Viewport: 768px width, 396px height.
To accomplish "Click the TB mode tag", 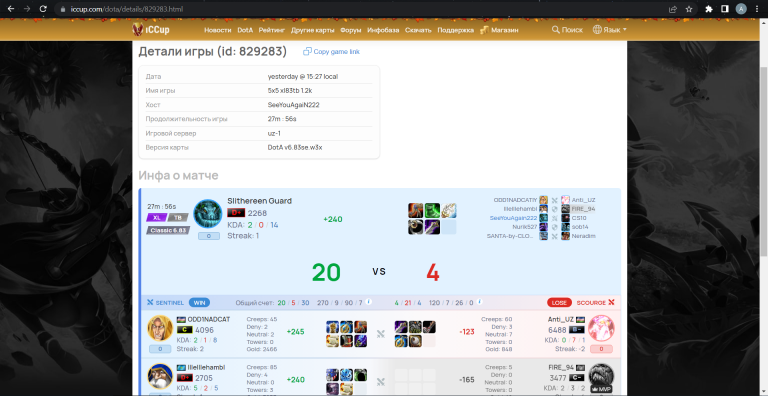I will click(x=179, y=217).
